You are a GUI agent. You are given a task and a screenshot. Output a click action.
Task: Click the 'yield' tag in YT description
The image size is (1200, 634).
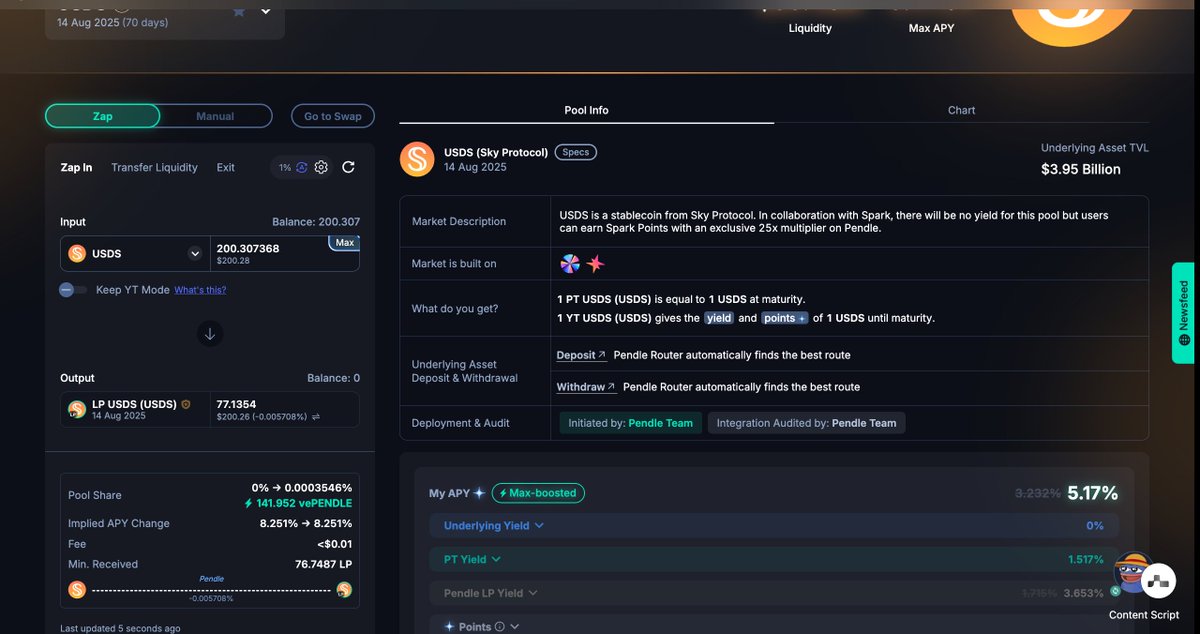pos(719,318)
